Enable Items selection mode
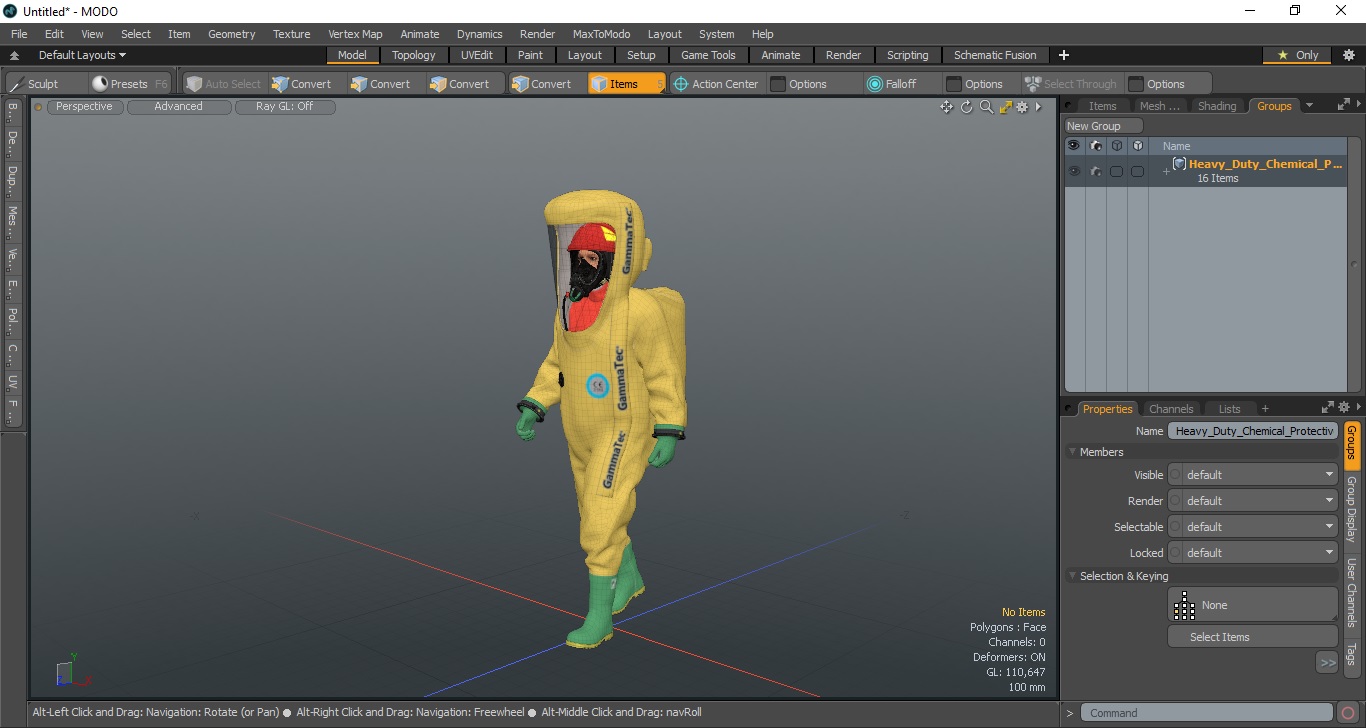This screenshot has height=728, width=1366. pos(626,84)
